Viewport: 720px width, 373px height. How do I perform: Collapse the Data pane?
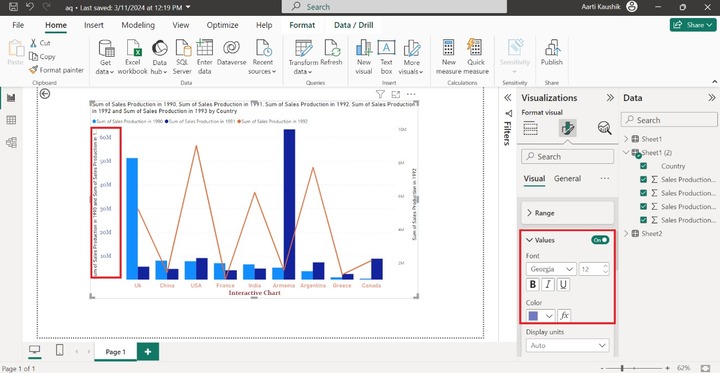coord(712,98)
